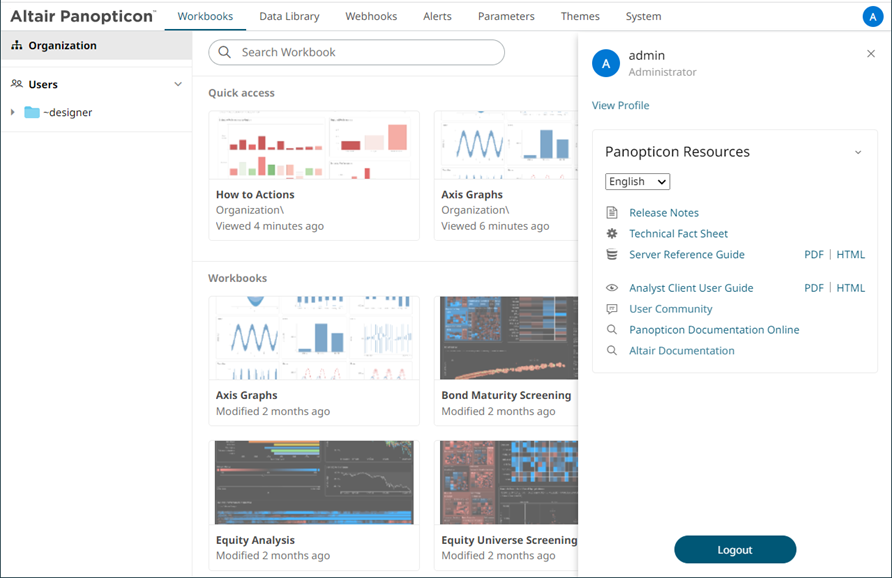Open the Equity Analysis workbook thumbnail
Viewport: 892px width, 578px height.
pos(314,482)
